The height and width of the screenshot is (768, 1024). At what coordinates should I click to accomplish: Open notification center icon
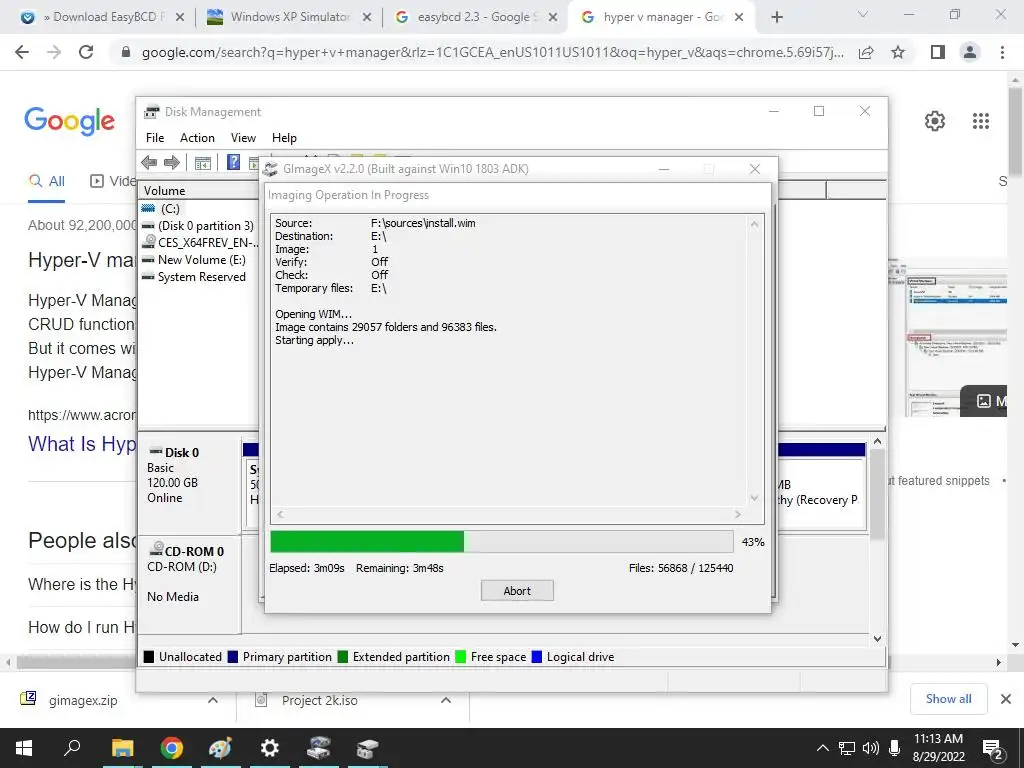point(993,749)
